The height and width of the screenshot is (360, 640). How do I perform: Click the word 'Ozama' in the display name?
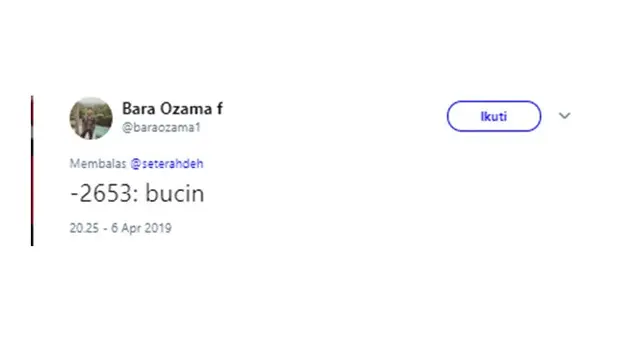(x=186, y=109)
